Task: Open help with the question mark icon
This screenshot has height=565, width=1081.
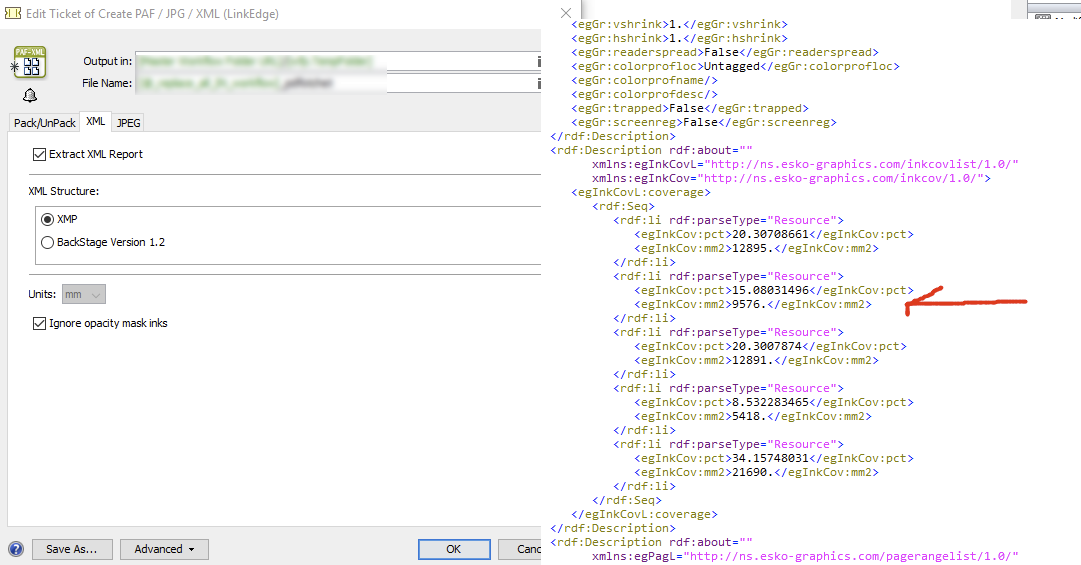Action: [16, 549]
